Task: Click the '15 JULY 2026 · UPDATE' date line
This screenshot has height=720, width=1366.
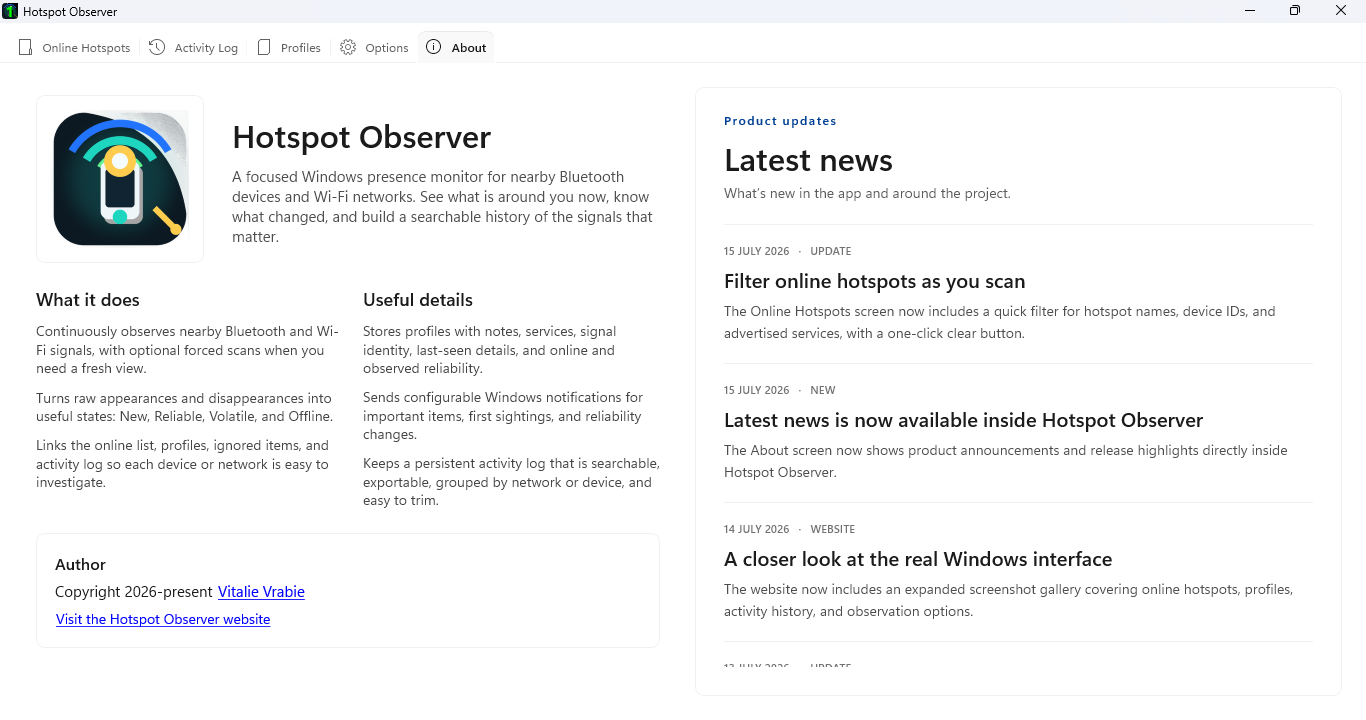Action: (788, 251)
